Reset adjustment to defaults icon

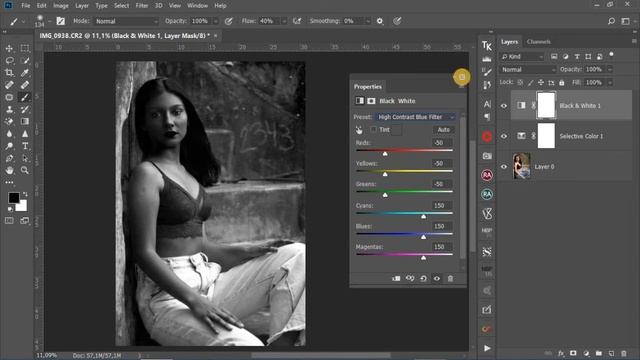click(423, 278)
